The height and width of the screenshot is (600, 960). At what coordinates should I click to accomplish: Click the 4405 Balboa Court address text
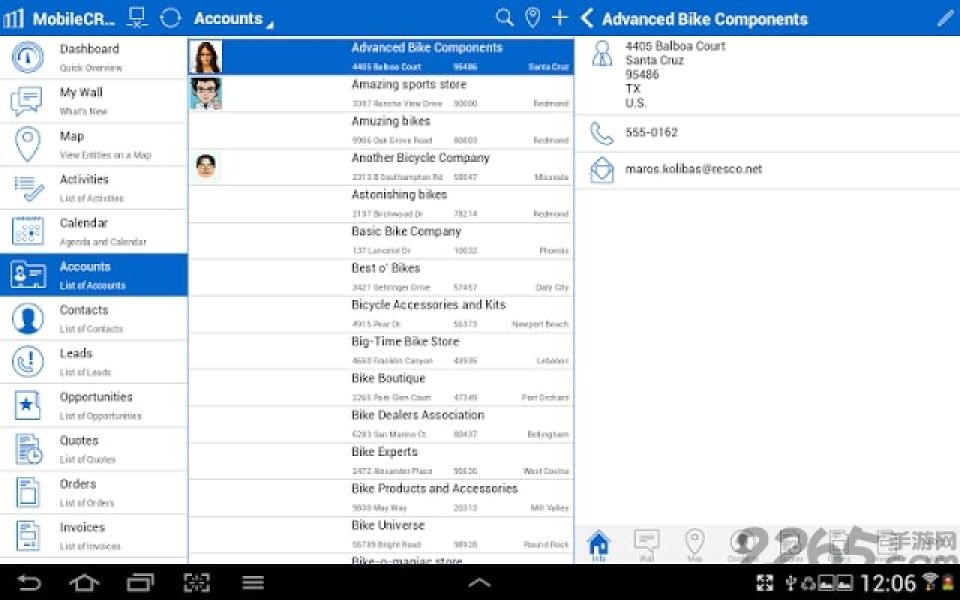click(x=675, y=46)
